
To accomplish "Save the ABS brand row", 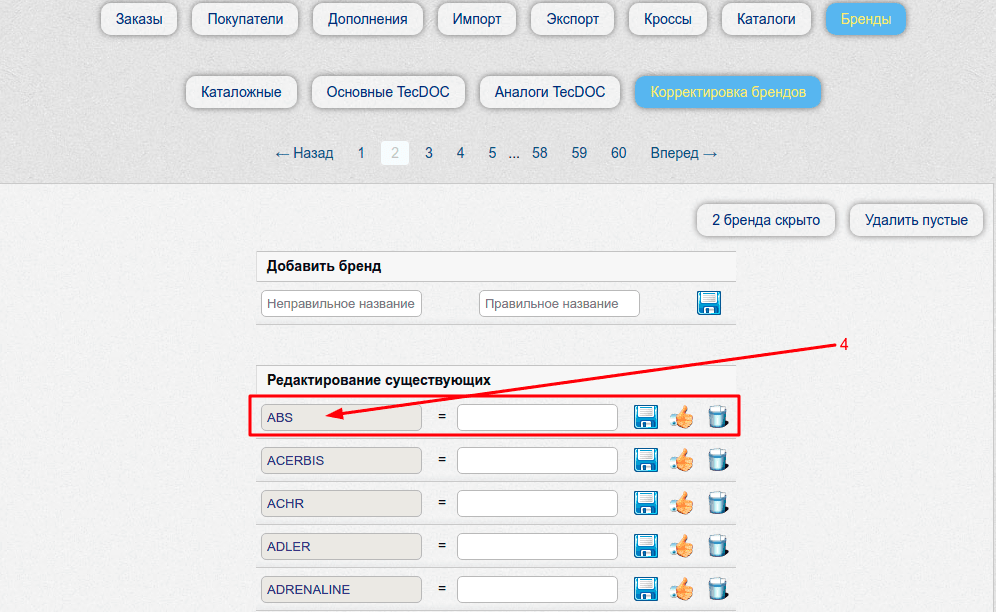I will click(646, 418).
